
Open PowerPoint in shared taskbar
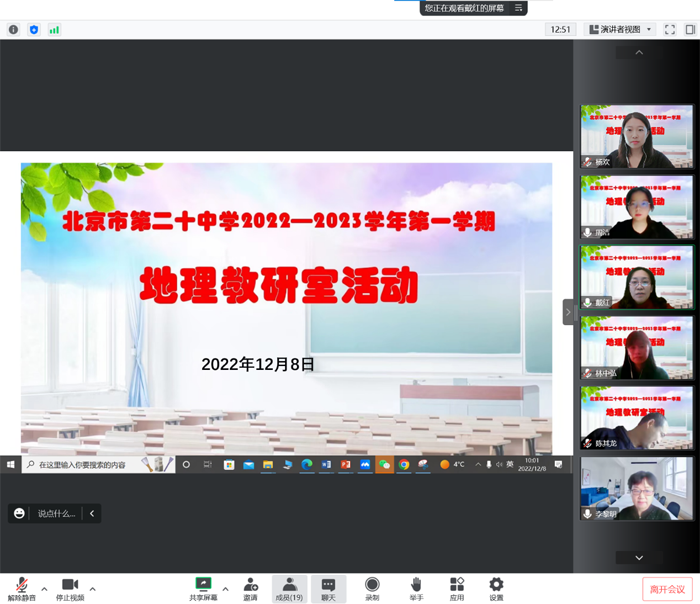(346, 465)
